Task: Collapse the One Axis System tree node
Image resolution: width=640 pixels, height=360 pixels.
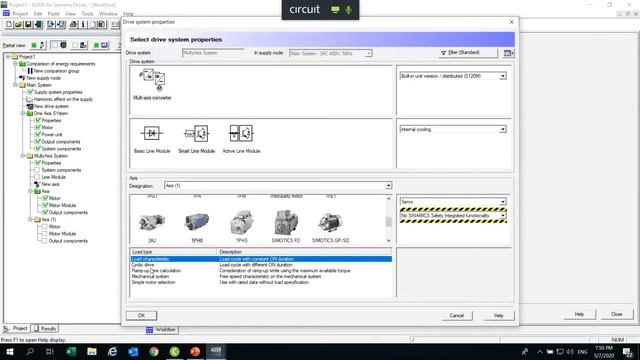Action: (23, 113)
